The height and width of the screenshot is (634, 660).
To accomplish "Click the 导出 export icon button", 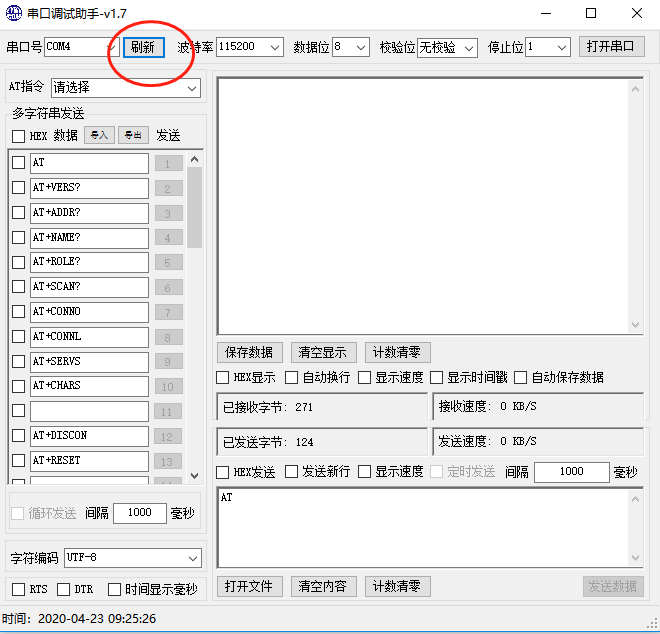I will pos(133,135).
